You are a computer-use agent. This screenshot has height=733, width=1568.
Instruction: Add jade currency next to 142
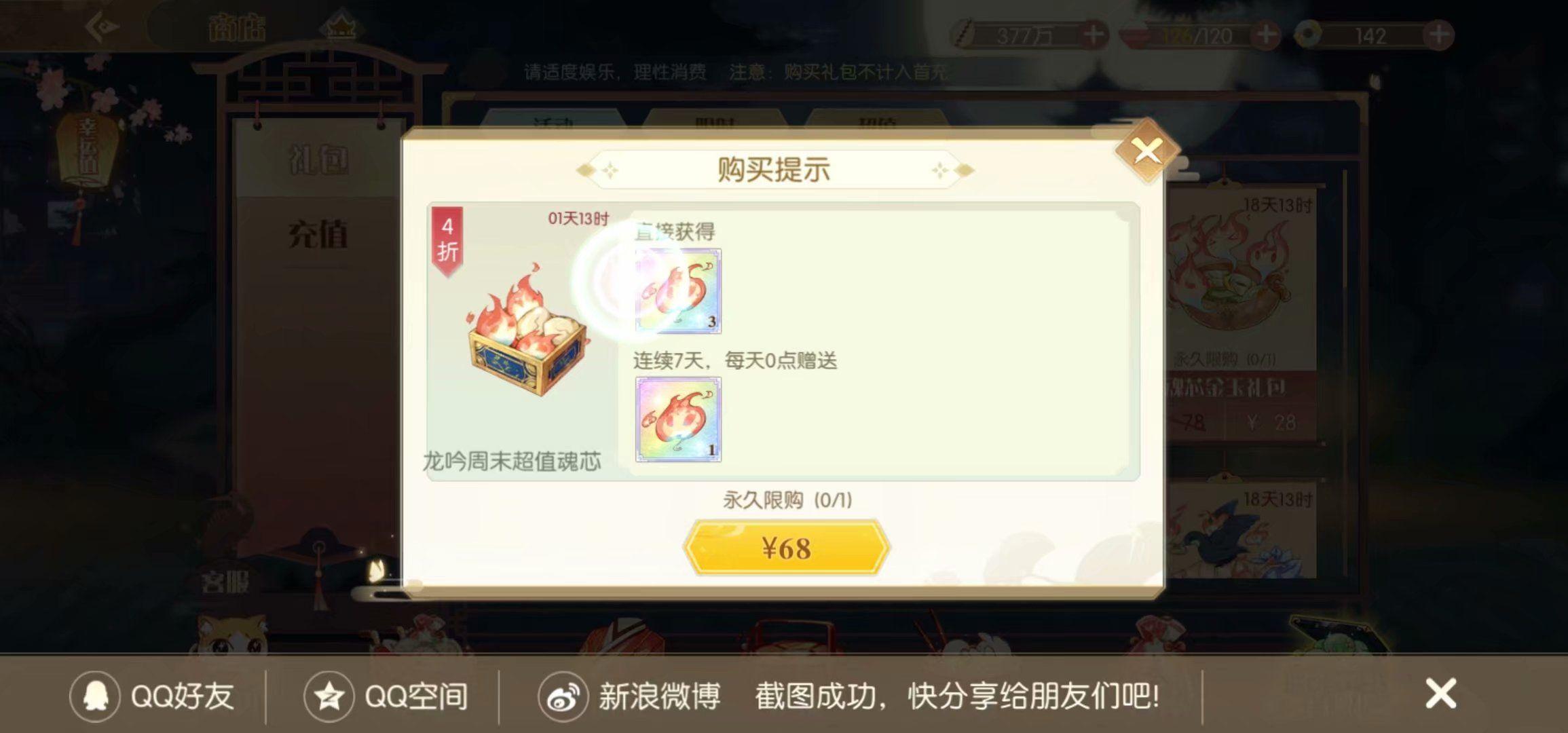pos(1438,35)
